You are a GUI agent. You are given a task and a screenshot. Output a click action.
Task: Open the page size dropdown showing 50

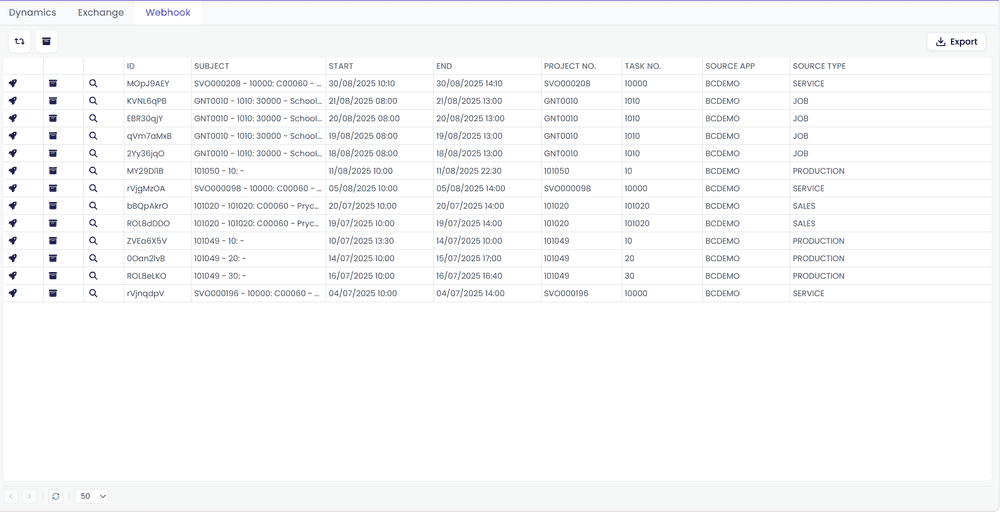coord(92,496)
